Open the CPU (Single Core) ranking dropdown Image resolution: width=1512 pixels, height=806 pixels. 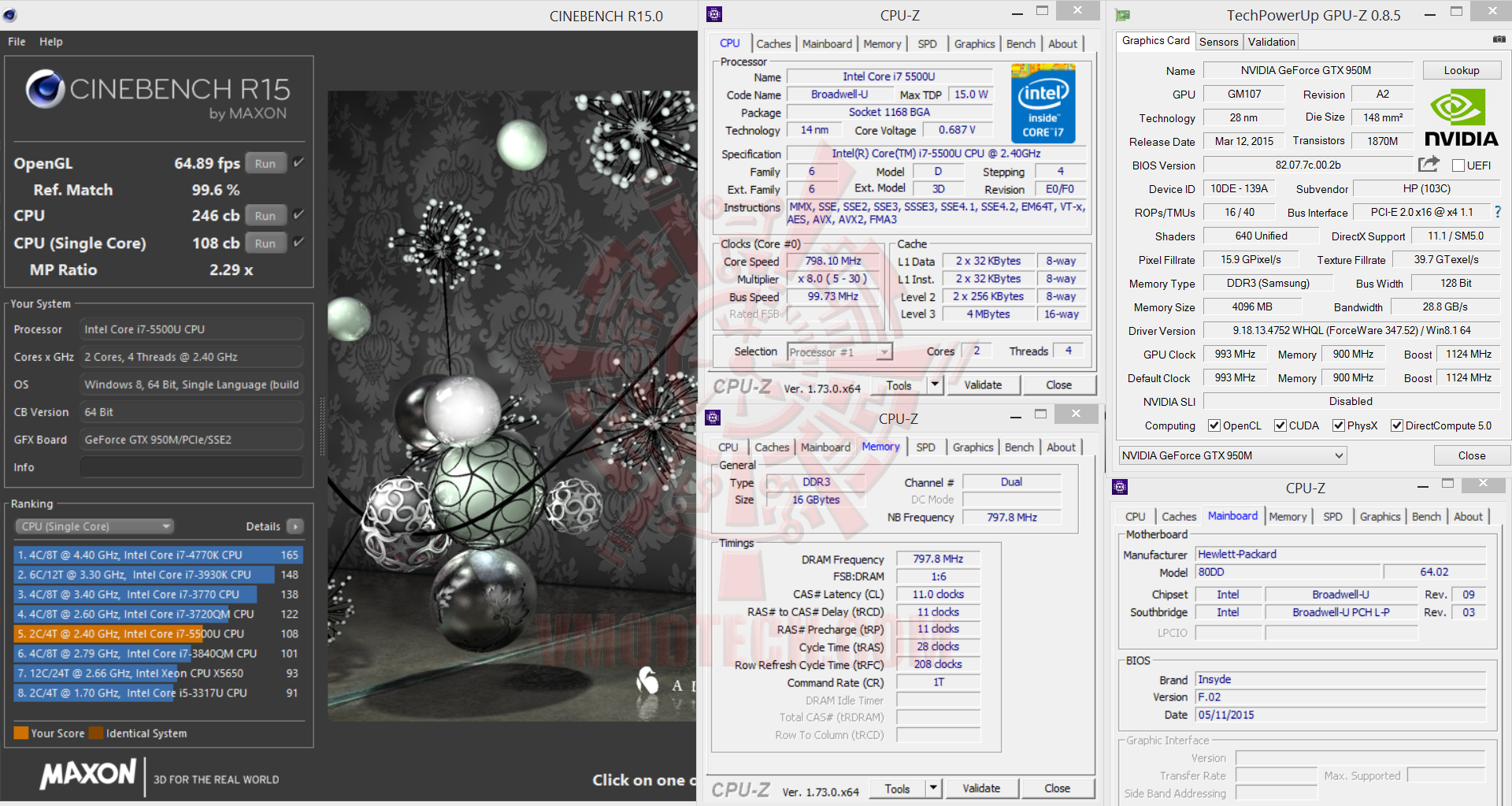pos(94,526)
